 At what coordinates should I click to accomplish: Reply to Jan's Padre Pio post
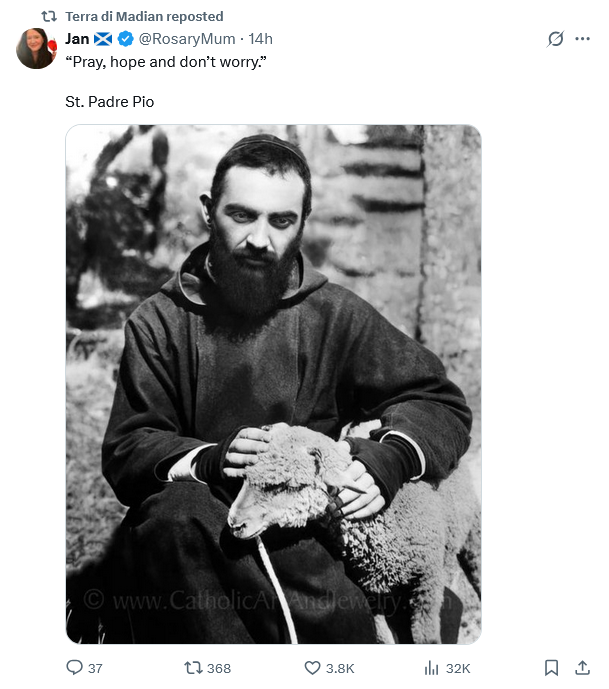[75, 667]
